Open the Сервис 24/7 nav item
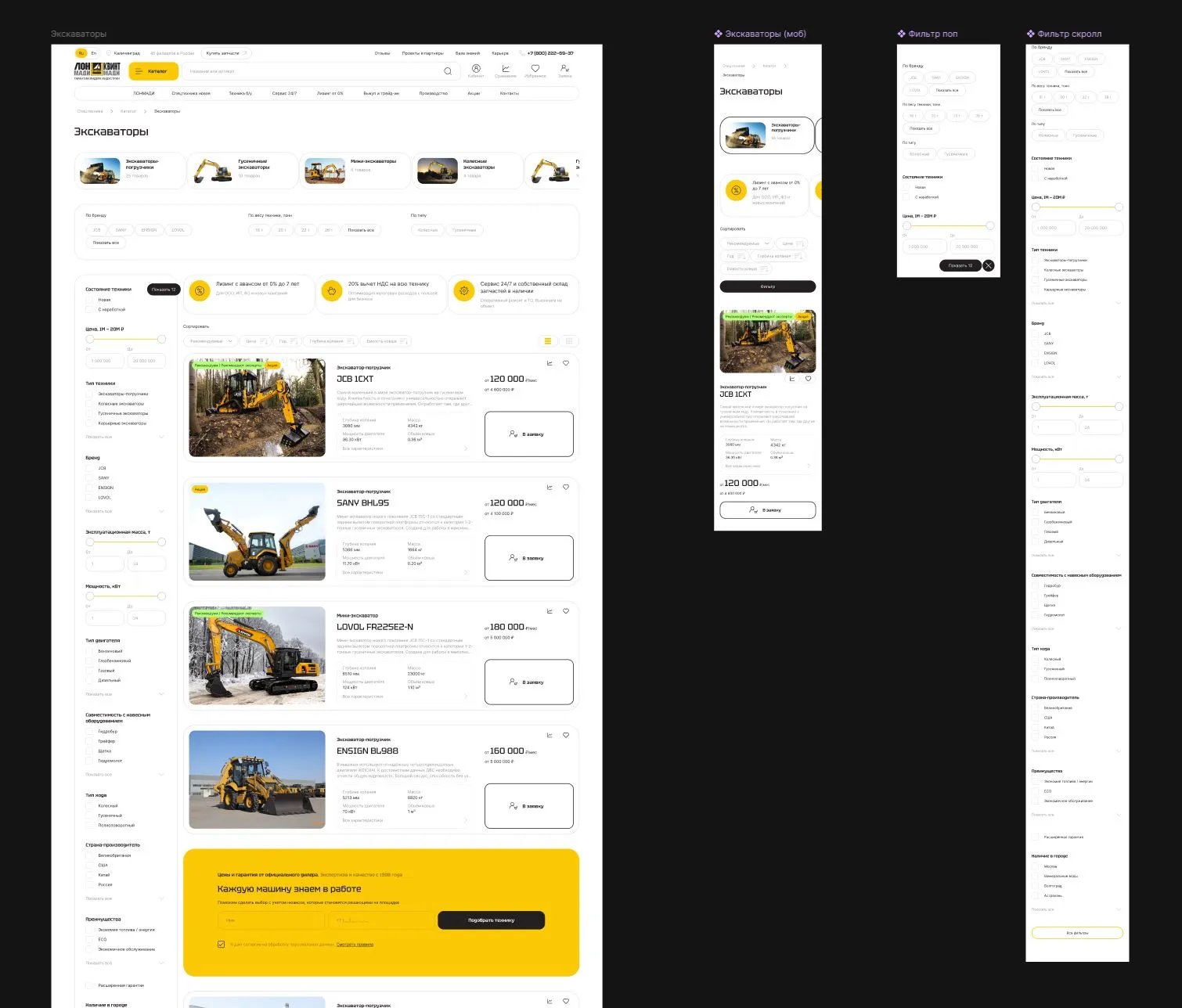Image resolution: width=1182 pixels, height=1008 pixels. click(x=284, y=93)
